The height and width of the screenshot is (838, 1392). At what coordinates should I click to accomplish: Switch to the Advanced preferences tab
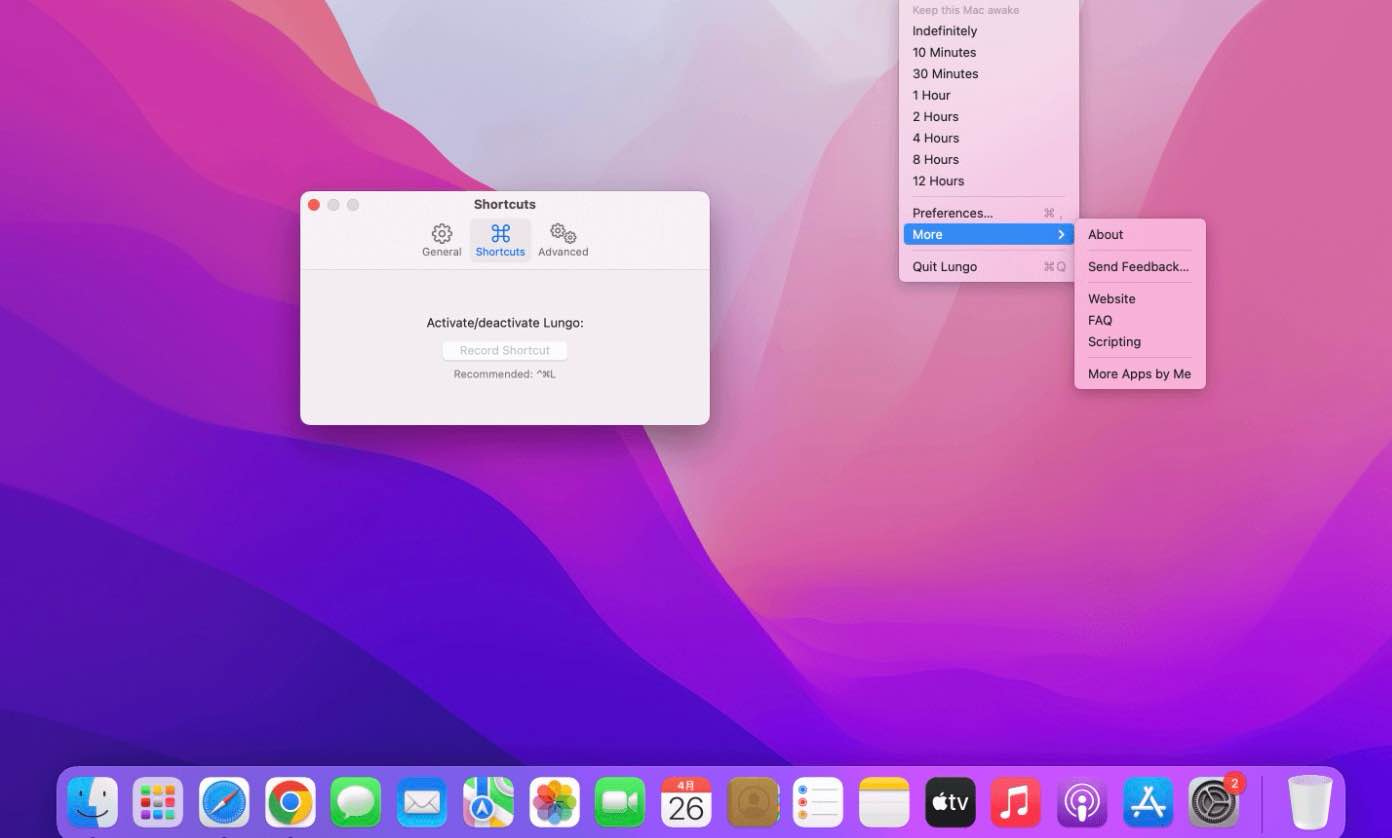(563, 240)
